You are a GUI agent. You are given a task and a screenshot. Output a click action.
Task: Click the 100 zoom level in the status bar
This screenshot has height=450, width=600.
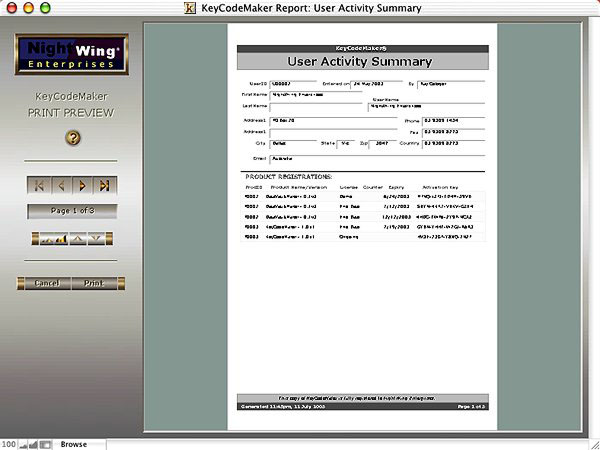point(8,444)
